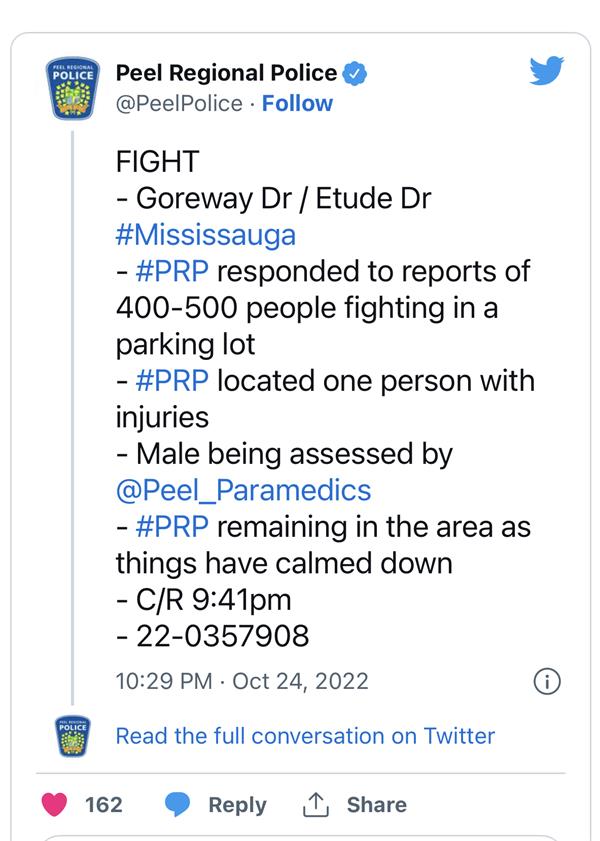Click the 162 likes count
The image size is (600, 841).
(x=104, y=805)
